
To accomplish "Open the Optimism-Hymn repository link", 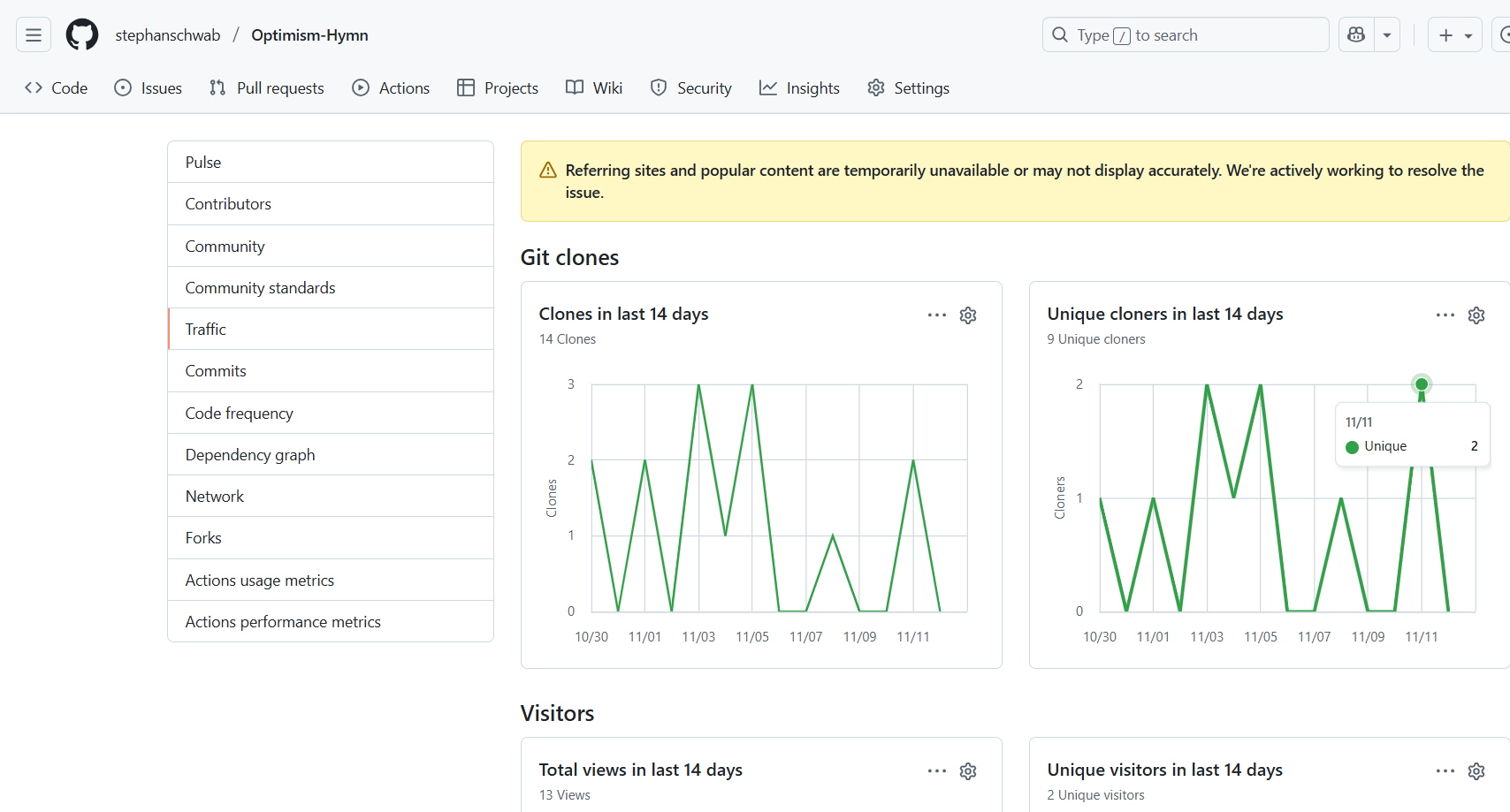I will (309, 35).
